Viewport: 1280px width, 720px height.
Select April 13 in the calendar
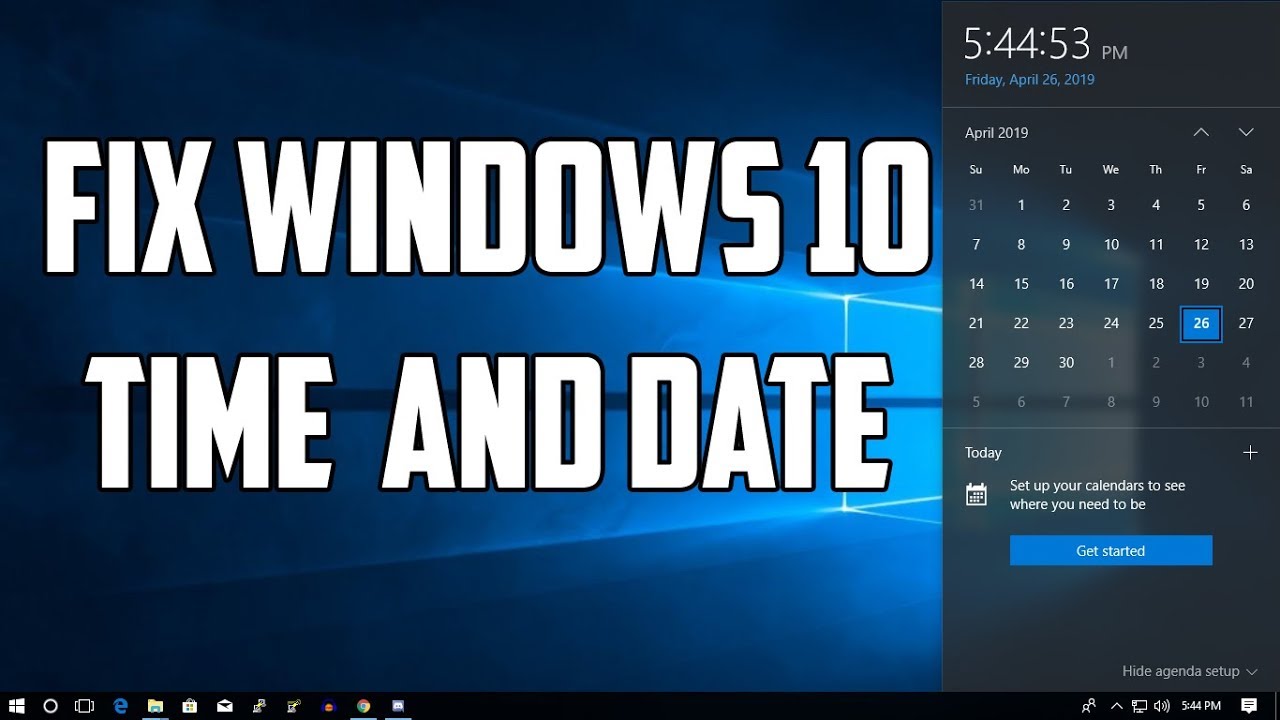(1246, 244)
